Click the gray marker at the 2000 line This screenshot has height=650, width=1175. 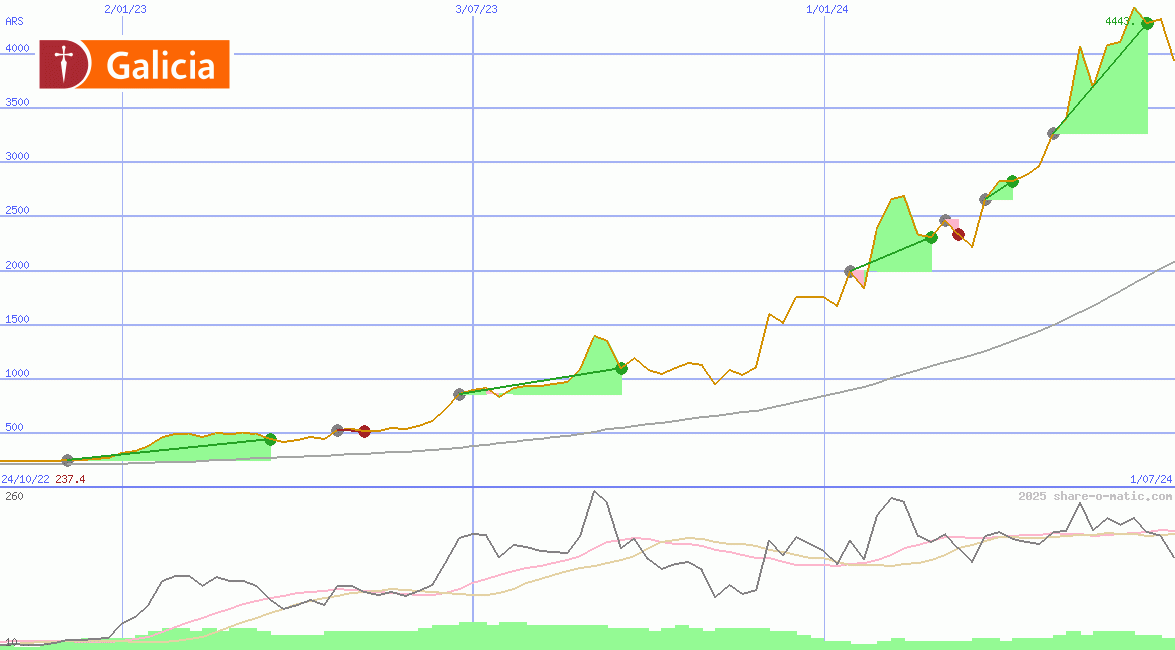tap(850, 271)
